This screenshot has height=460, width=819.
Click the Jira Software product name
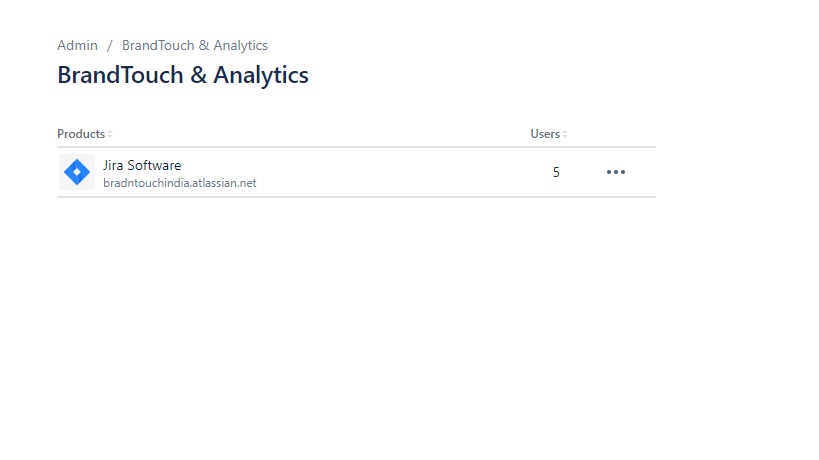(x=142, y=165)
